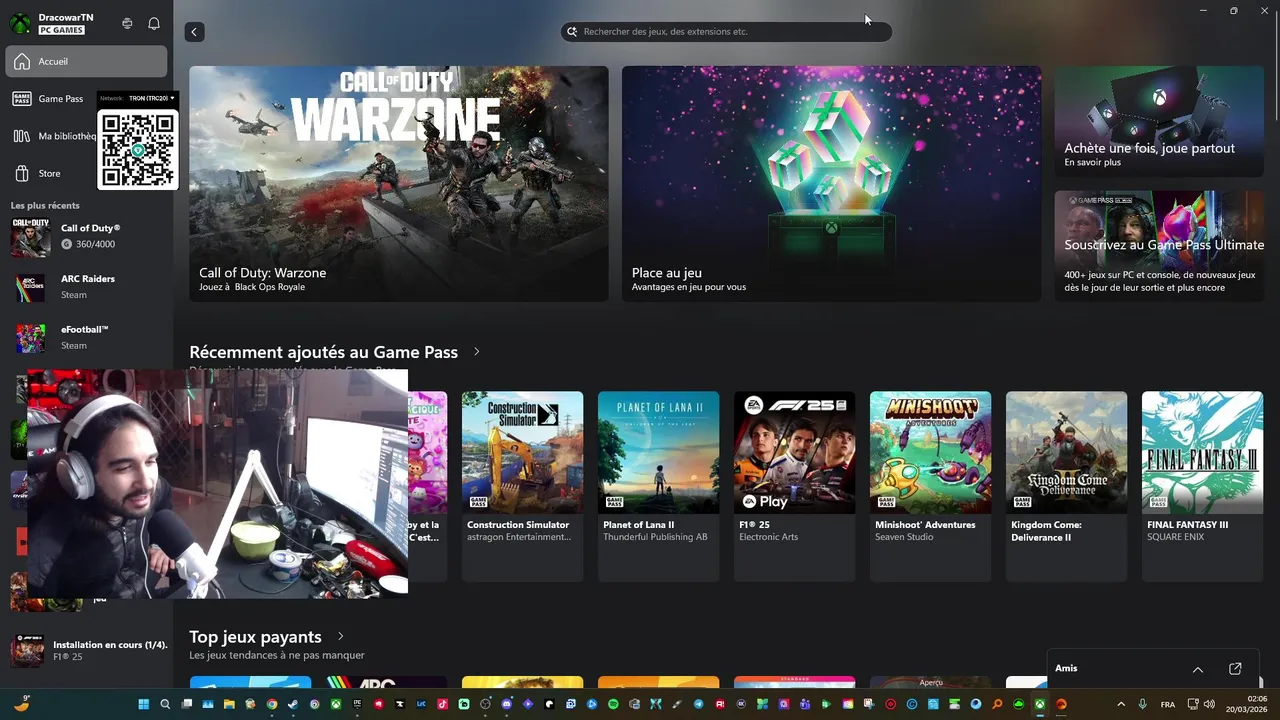The image size is (1280, 720).
Task: Collapse the Amis panel chevron
Action: pyautogui.click(x=1198, y=669)
